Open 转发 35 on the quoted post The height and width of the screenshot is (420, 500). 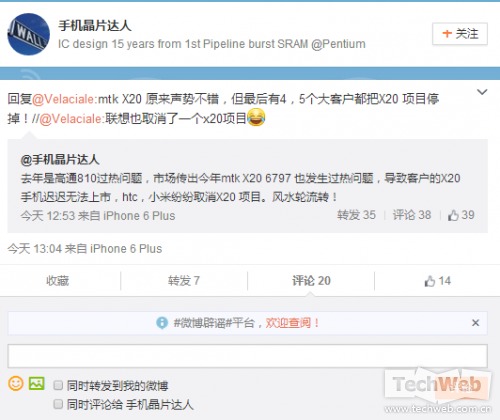356,215
